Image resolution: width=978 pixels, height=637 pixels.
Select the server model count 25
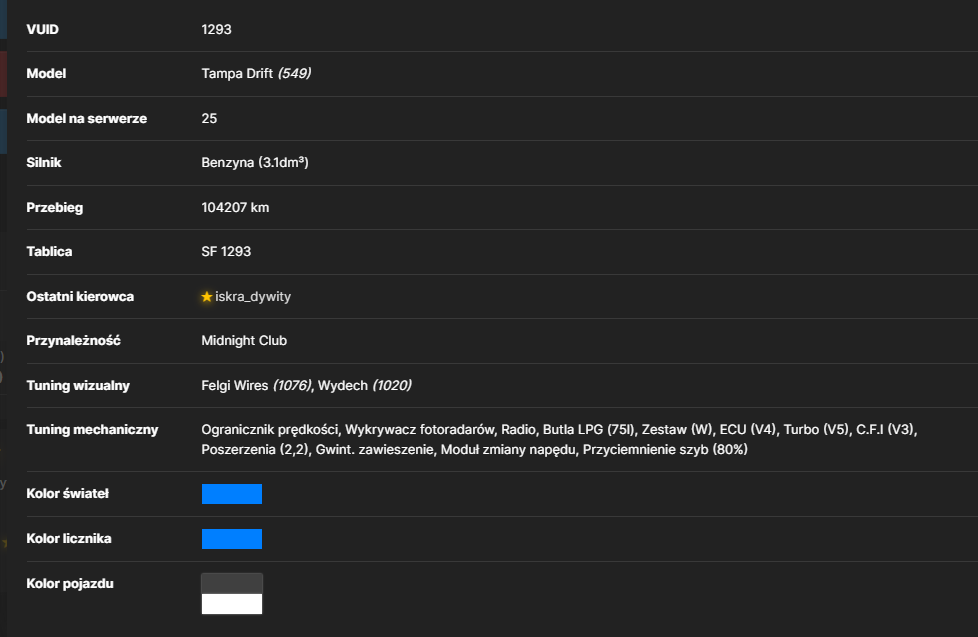(209, 119)
